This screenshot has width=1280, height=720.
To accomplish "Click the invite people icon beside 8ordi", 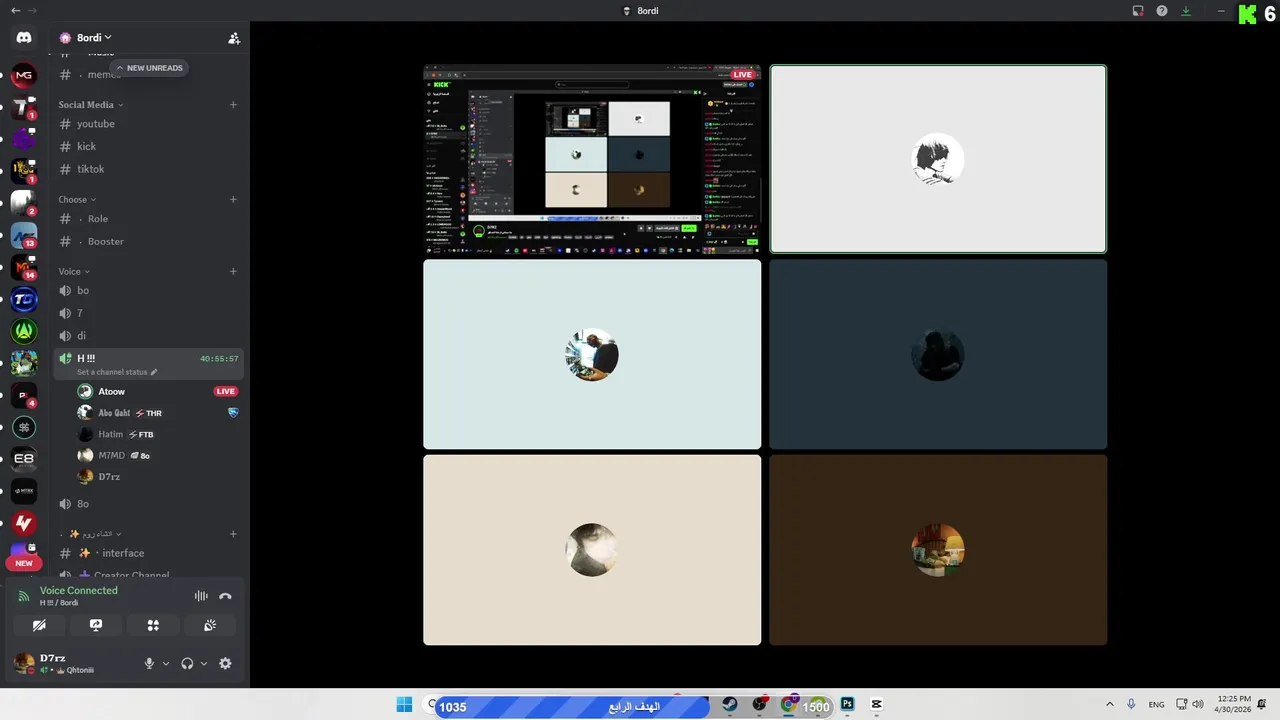I will 234,38.
